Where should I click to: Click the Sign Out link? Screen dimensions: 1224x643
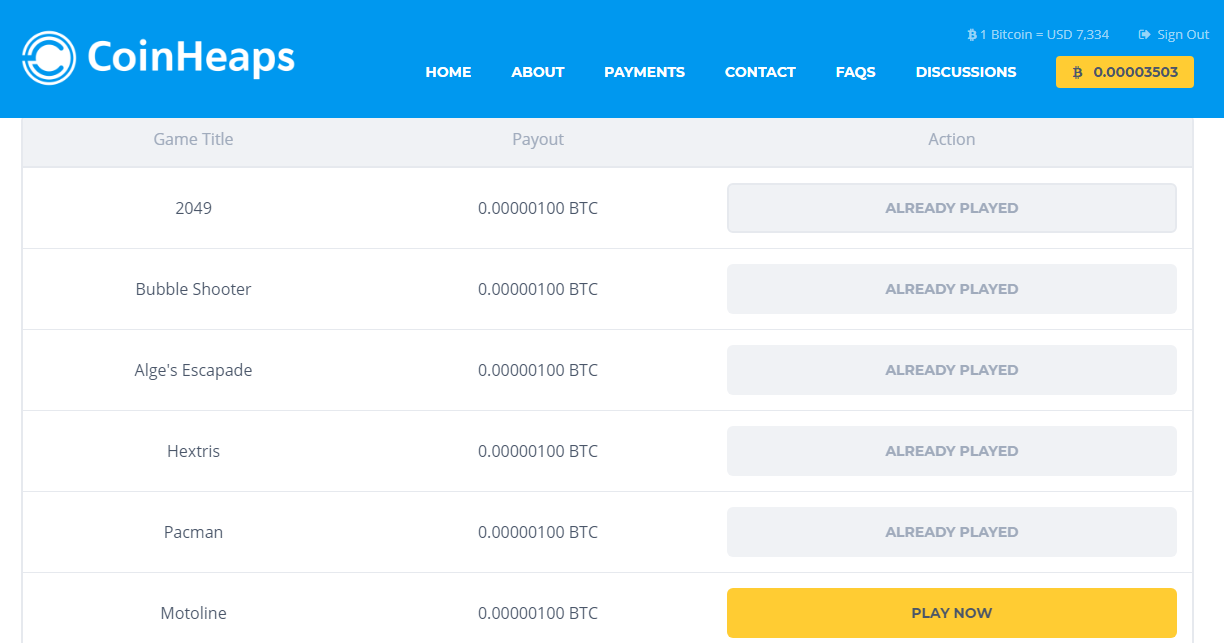(x=1182, y=35)
